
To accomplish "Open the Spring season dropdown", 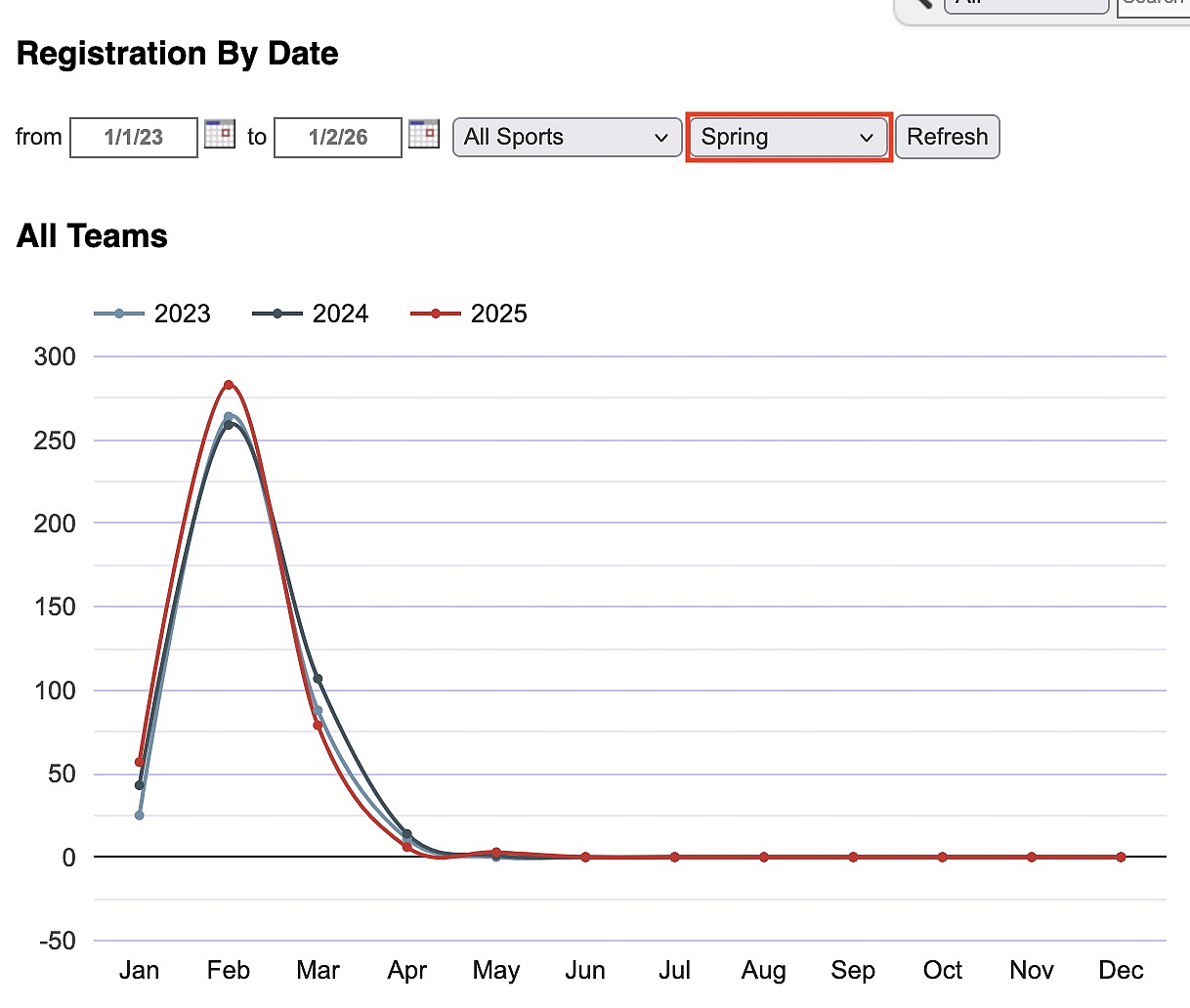I will point(787,138).
